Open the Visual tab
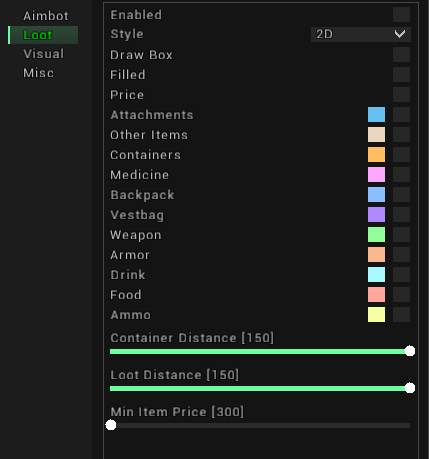Viewport: 429px width, 459px height. click(x=43, y=54)
